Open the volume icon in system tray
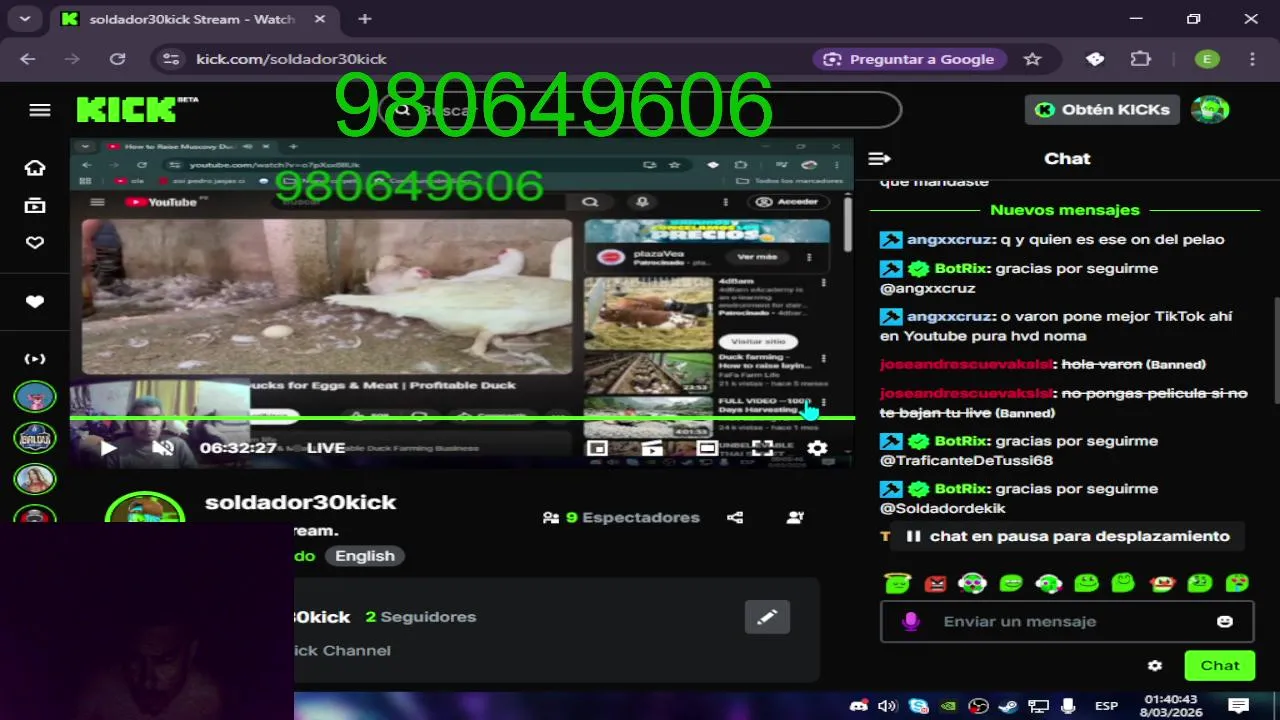The width and height of the screenshot is (1280, 720). [887, 706]
